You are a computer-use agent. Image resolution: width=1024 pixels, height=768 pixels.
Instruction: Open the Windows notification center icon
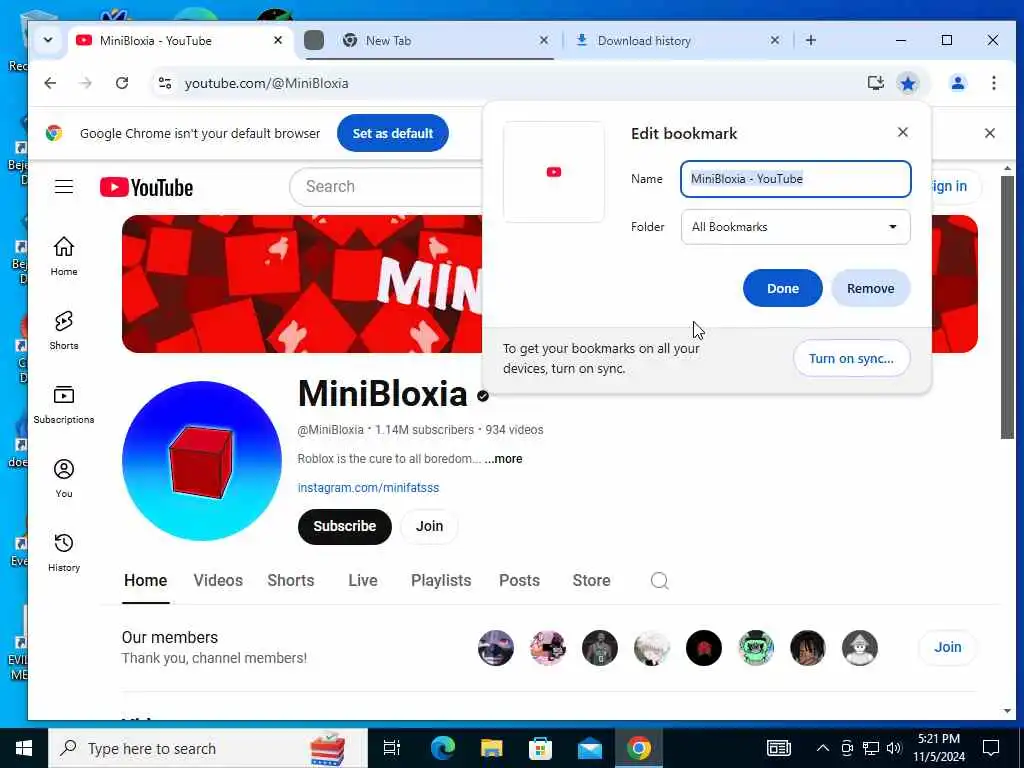991,748
